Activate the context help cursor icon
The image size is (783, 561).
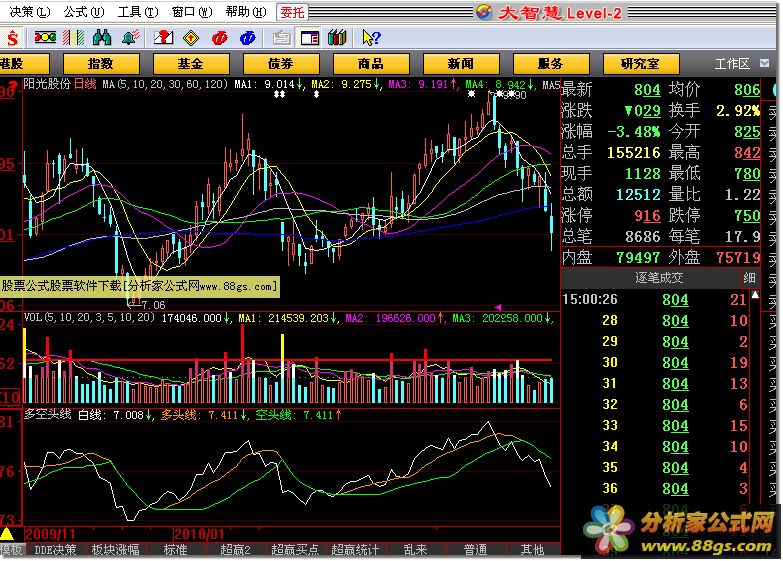tap(371, 38)
